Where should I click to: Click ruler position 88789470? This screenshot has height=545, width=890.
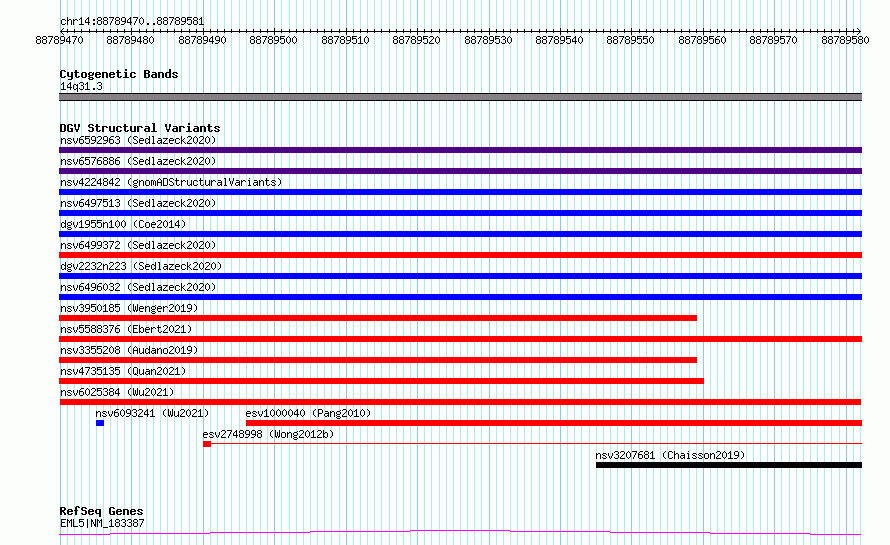(x=60, y=40)
